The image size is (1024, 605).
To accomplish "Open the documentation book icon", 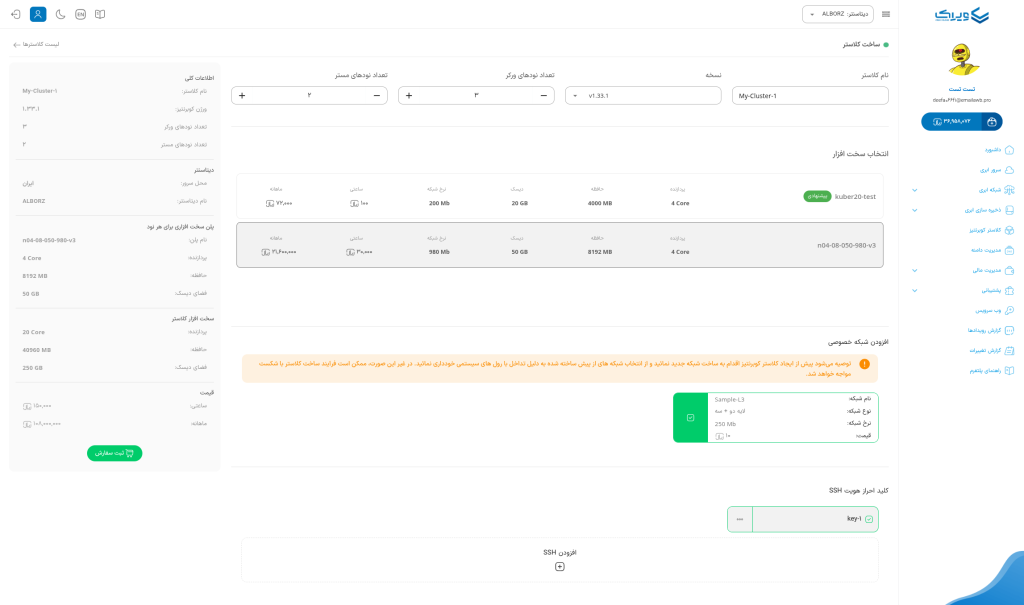I will [x=100, y=14].
